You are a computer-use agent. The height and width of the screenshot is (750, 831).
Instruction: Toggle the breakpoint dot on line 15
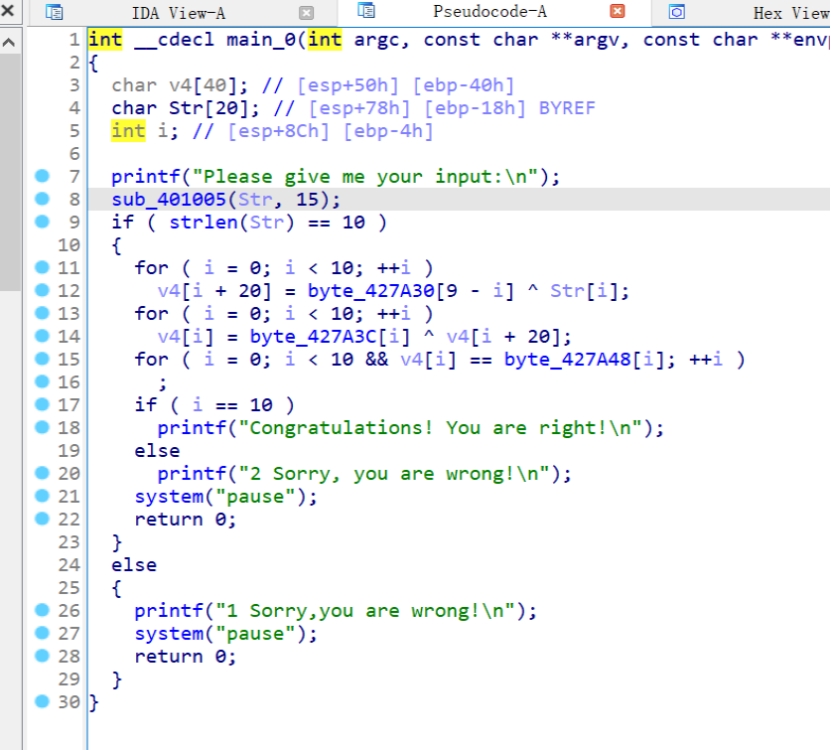(42, 359)
